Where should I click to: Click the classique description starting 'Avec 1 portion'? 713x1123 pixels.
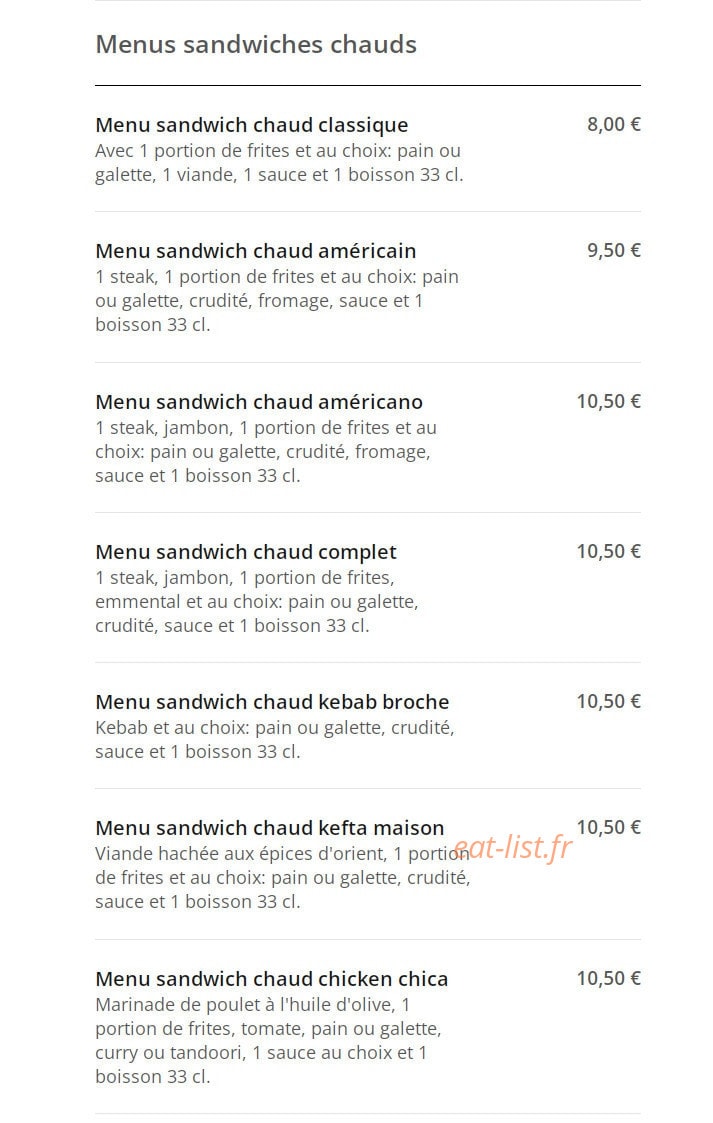click(279, 163)
